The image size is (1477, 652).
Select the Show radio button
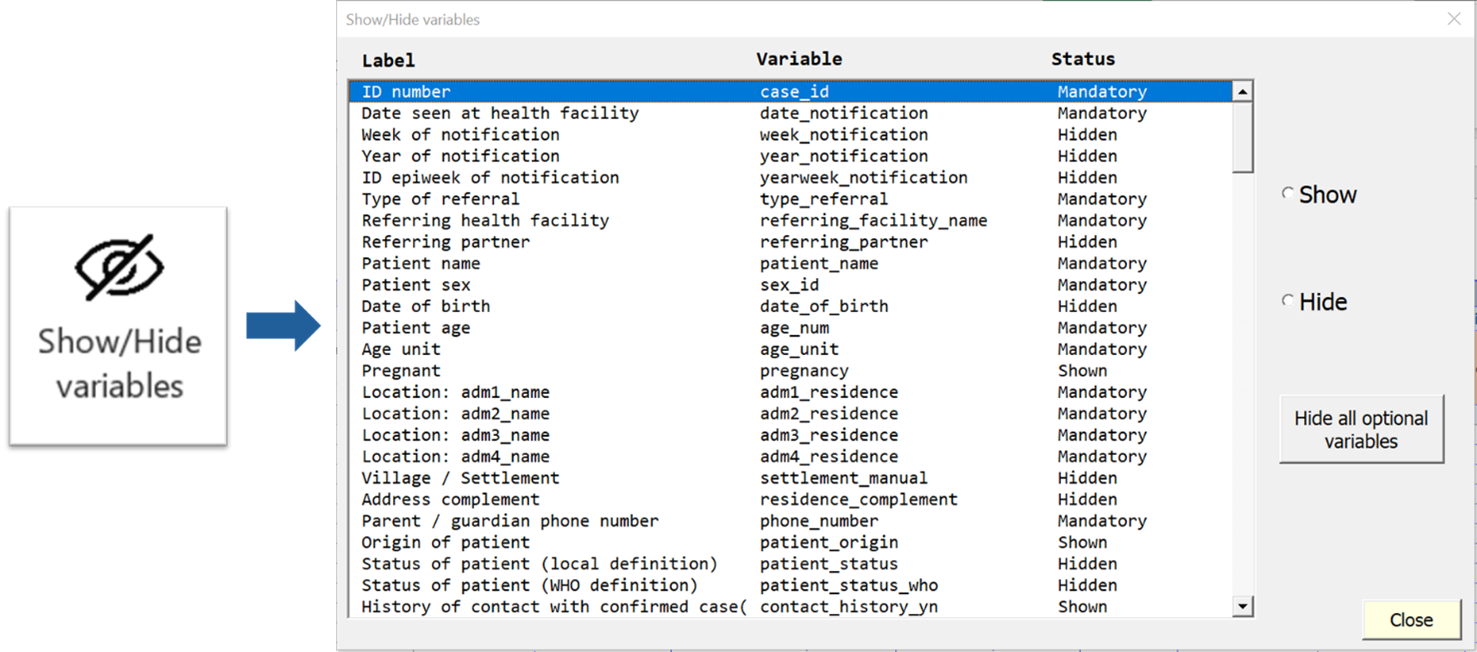click(x=1288, y=194)
